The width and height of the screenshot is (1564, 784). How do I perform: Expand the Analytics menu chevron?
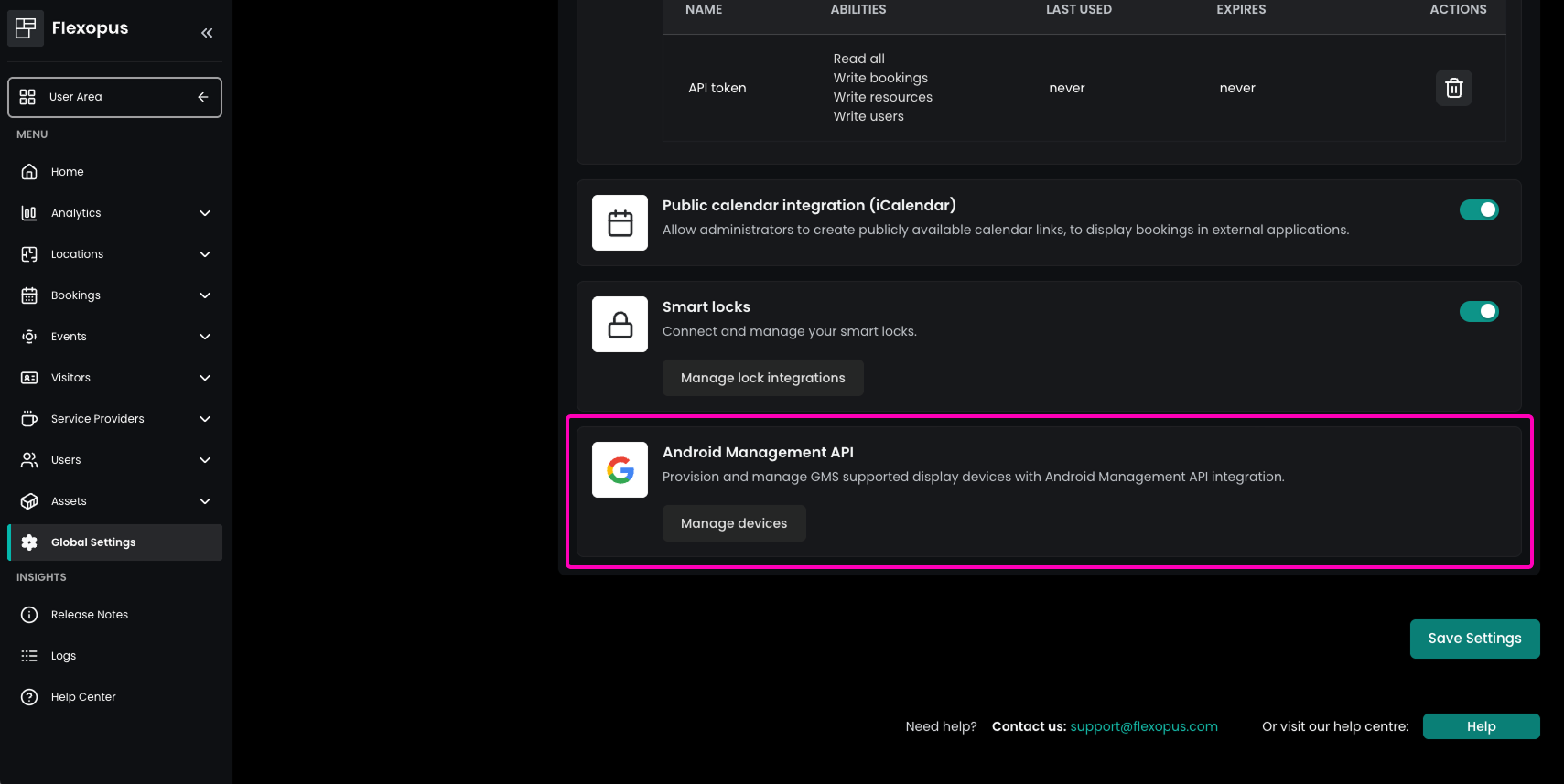pyautogui.click(x=205, y=213)
